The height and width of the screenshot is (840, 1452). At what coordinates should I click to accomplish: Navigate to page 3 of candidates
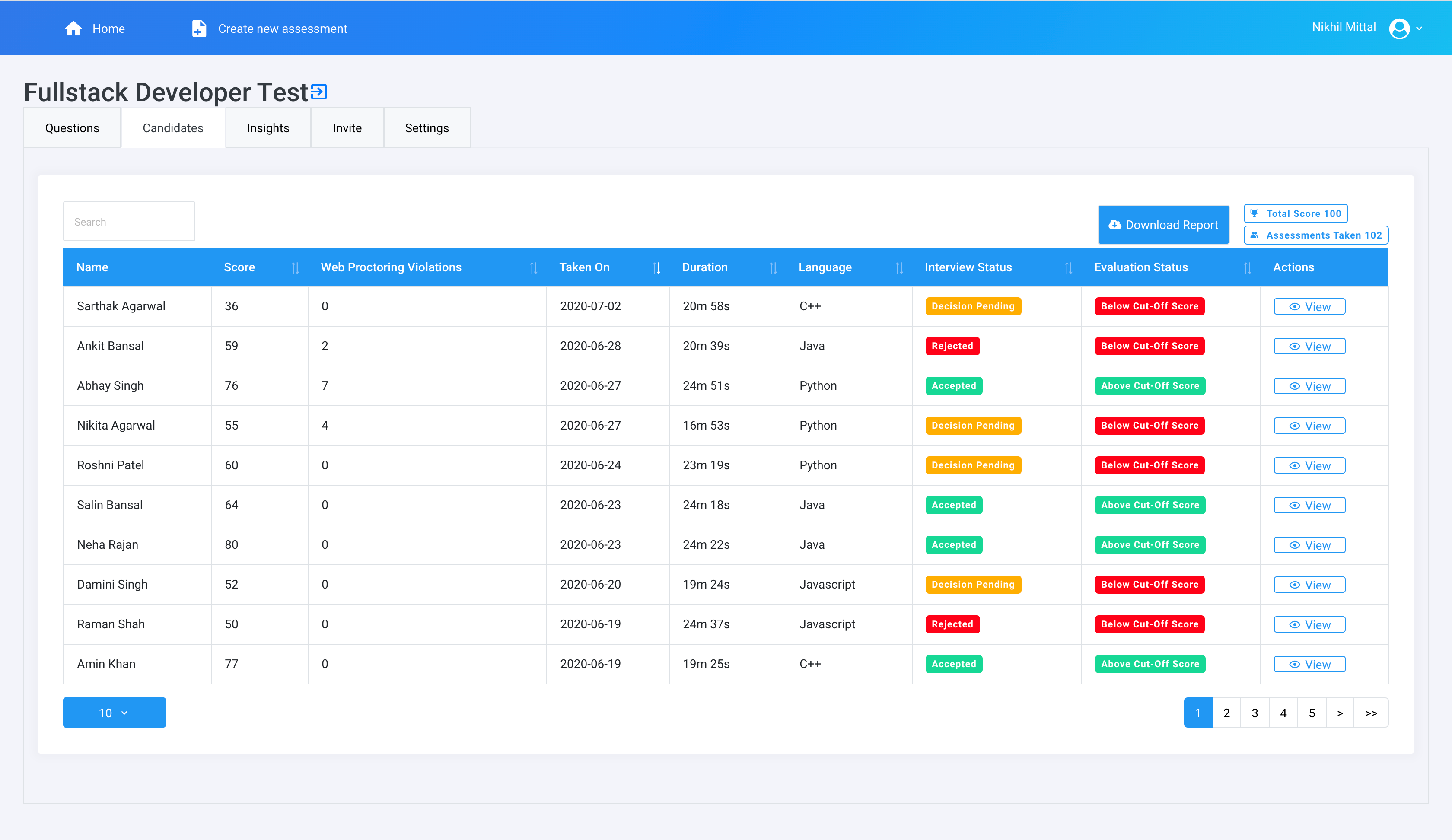(1255, 712)
